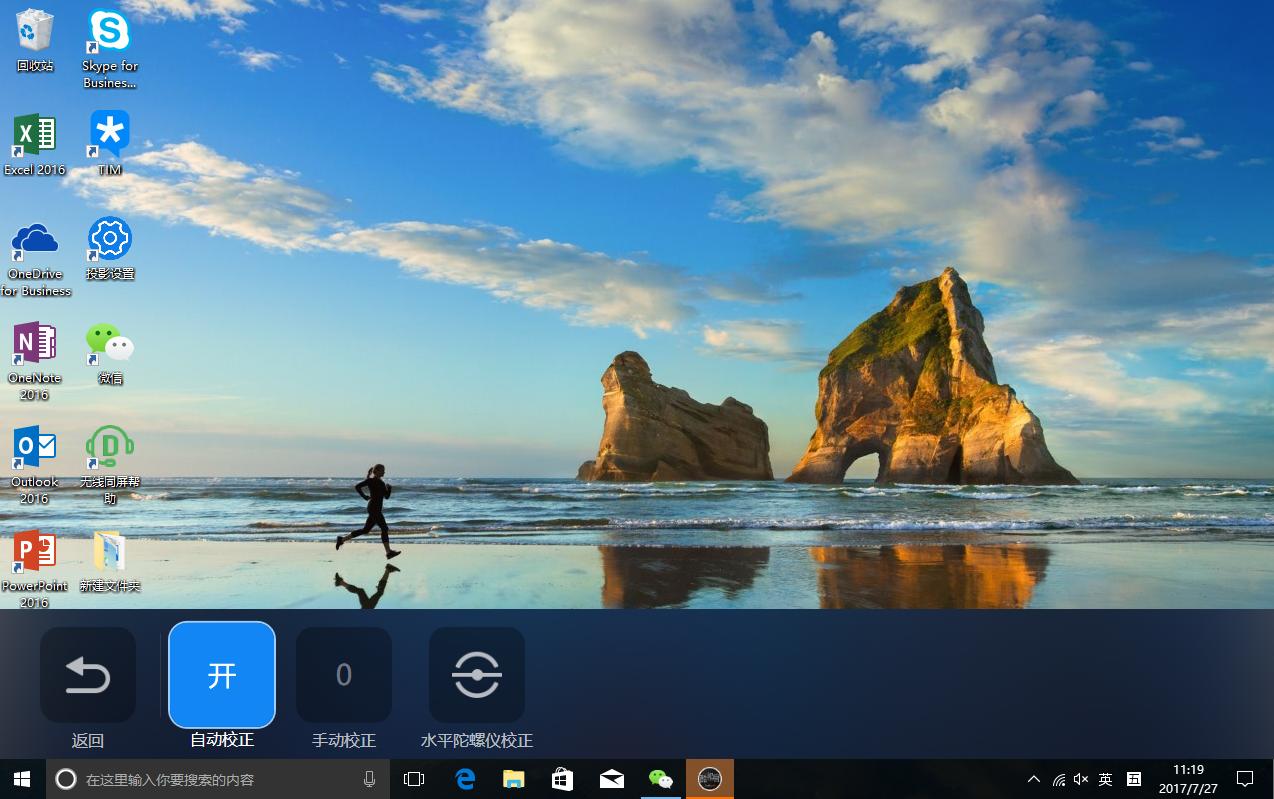
Task: Select the 新建文件夹 folder on desktop
Action: pos(110,551)
